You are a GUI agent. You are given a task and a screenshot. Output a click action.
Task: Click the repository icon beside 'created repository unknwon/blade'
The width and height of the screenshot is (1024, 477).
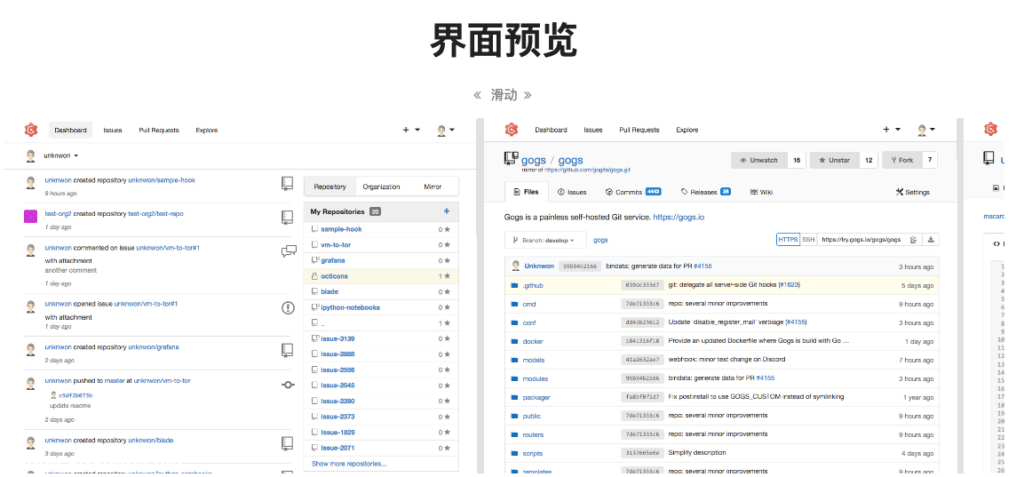coord(287,443)
